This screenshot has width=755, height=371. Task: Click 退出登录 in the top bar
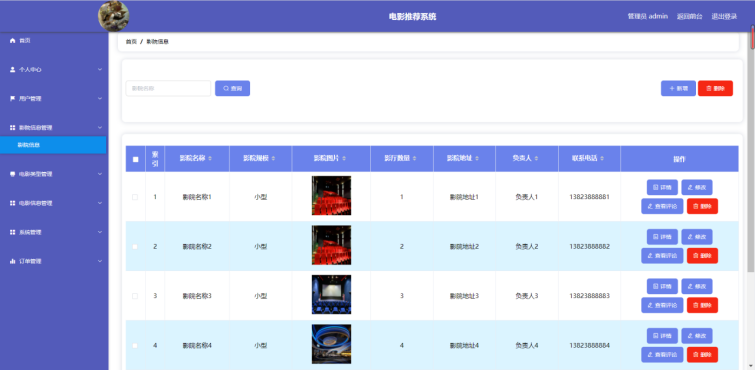click(x=724, y=16)
